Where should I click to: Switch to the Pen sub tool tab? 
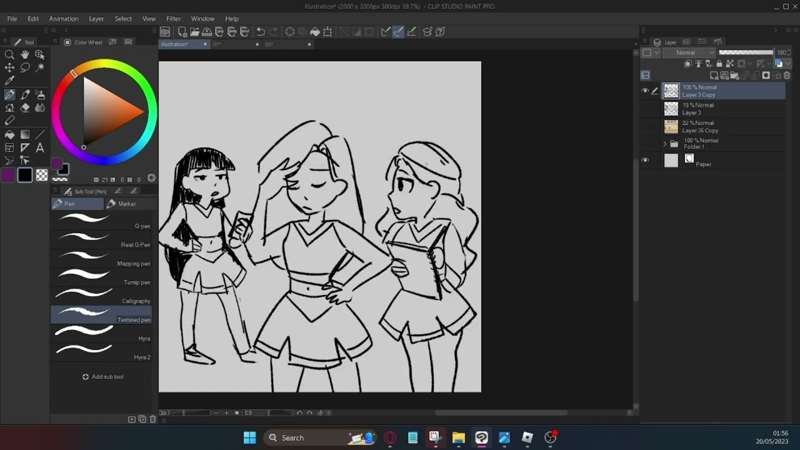pos(77,204)
